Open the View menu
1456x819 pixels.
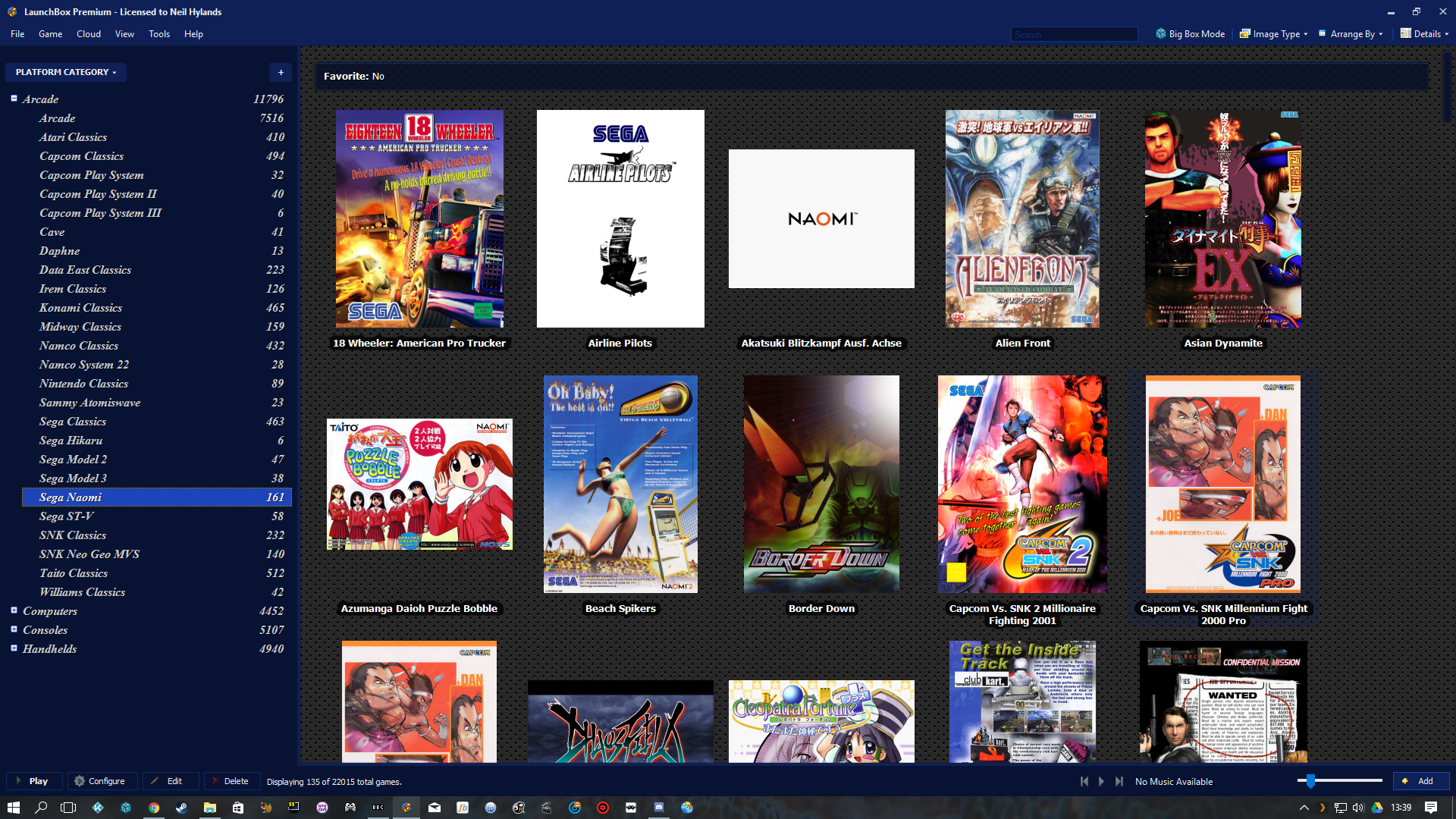point(124,34)
